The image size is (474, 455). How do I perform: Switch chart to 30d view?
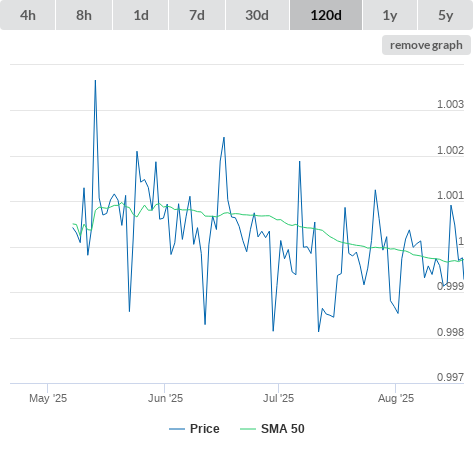[x=257, y=15]
